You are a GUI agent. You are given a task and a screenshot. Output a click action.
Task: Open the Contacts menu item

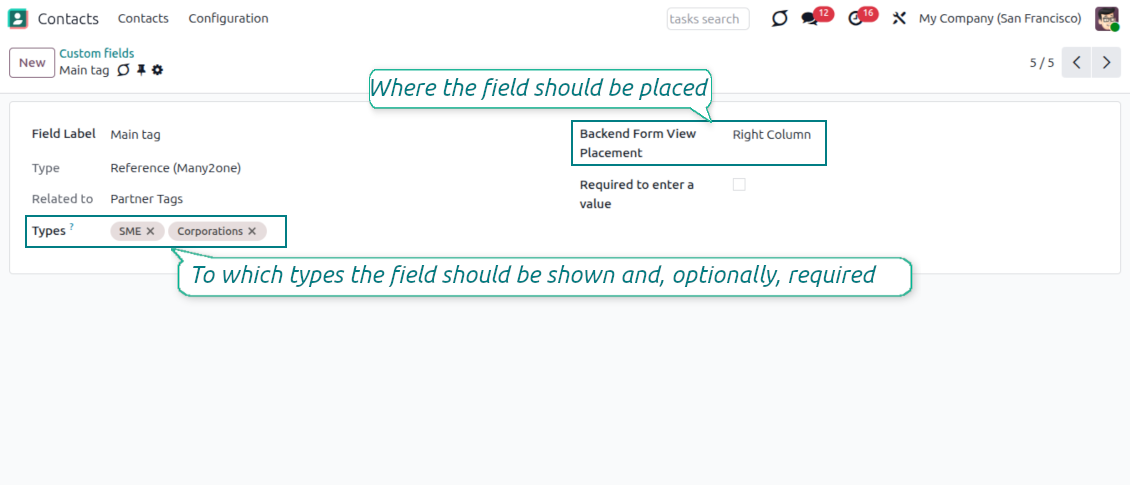(x=143, y=19)
